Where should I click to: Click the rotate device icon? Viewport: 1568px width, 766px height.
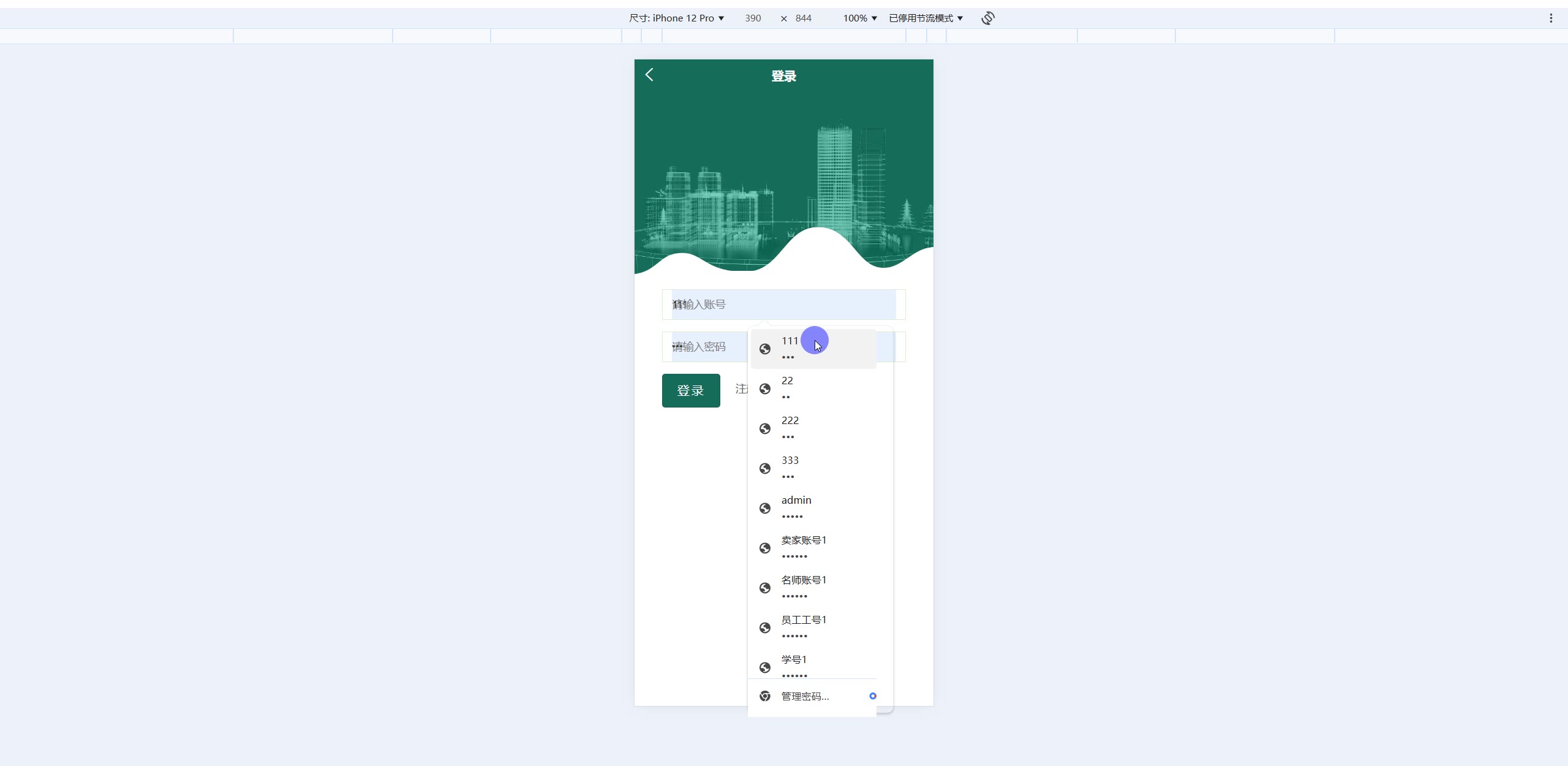pyautogui.click(x=987, y=18)
